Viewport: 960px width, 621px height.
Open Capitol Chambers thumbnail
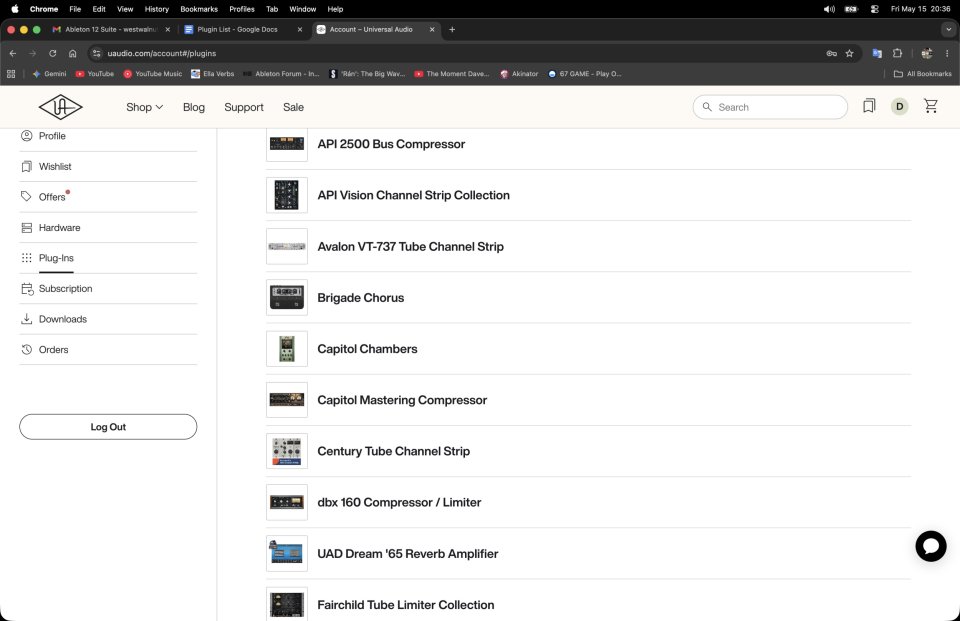click(287, 348)
